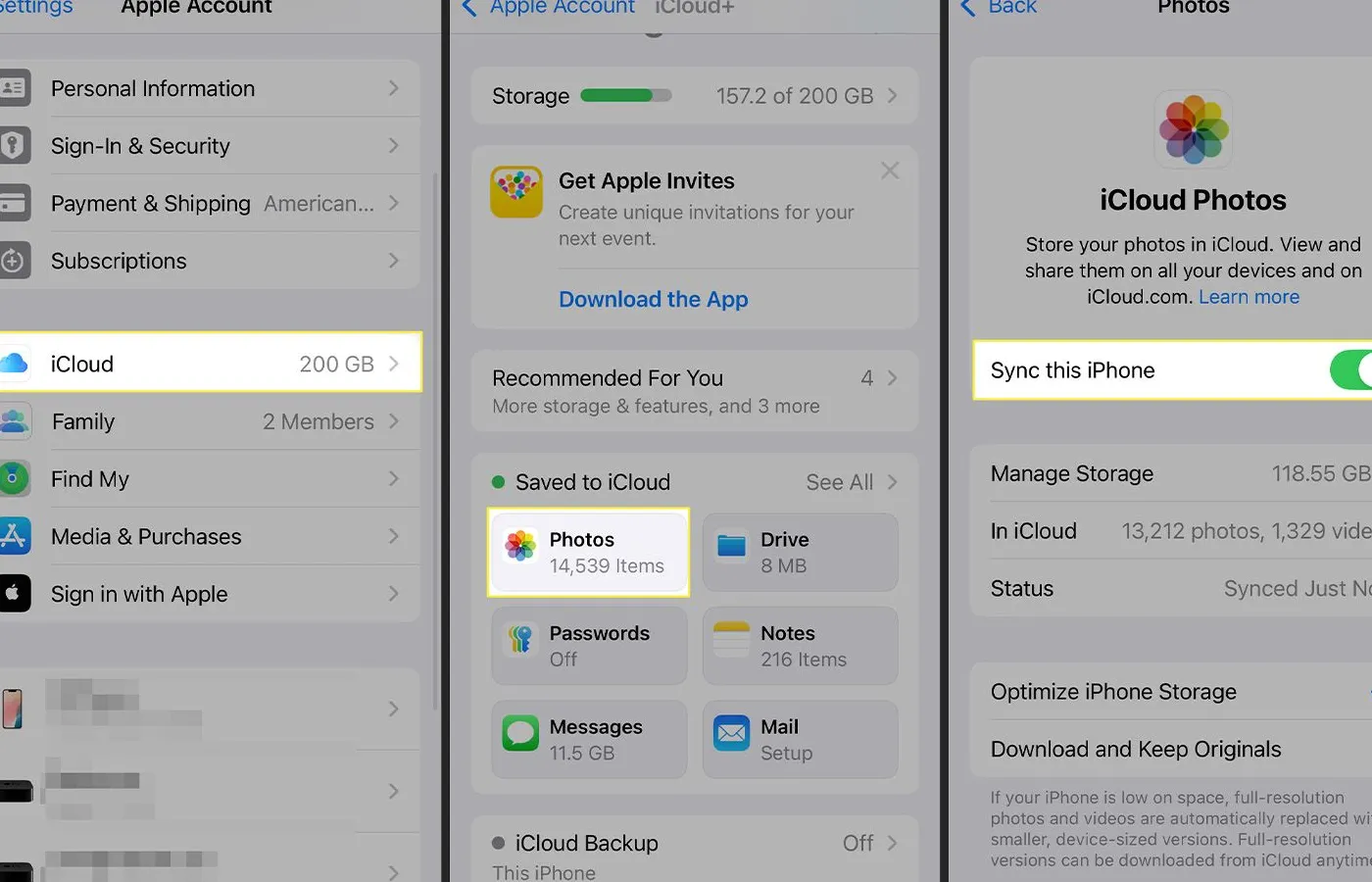Screen dimensions: 1372x882
Task: Tap the Get Apple Invites heading
Action: (x=647, y=181)
